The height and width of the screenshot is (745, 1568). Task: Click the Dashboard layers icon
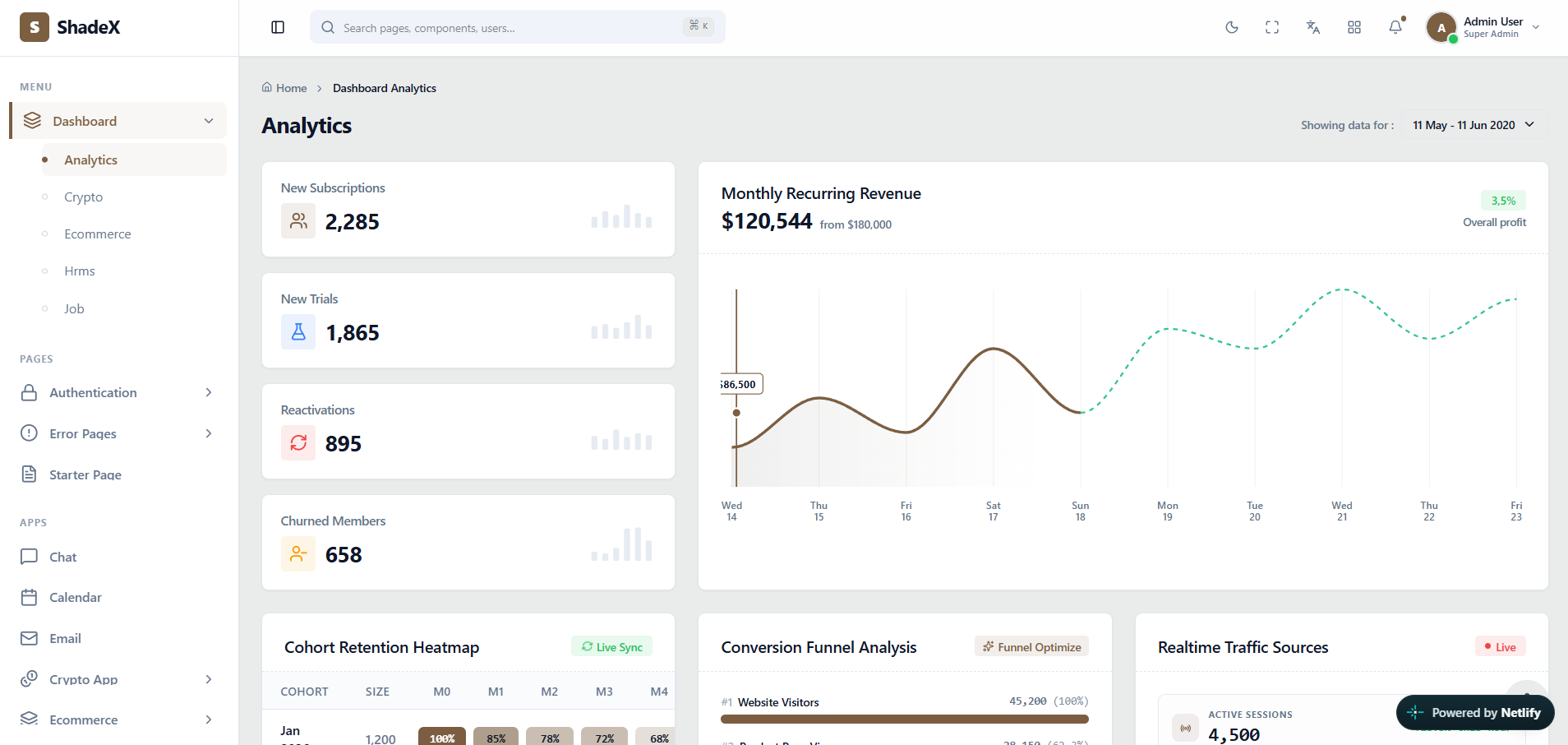(32, 121)
